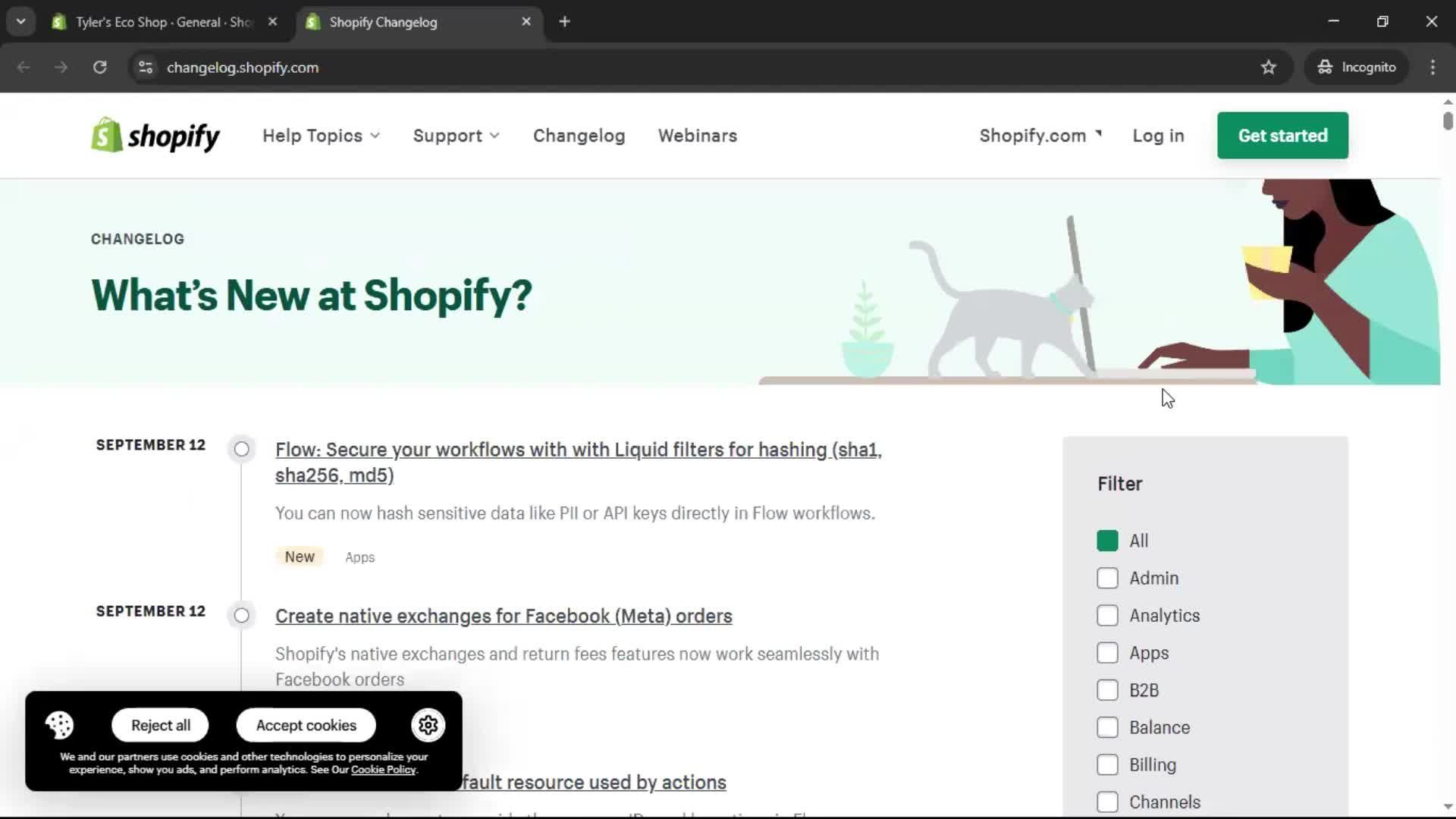1456x819 pixels.
Task: Reload the page with refresh icon
Action: 99,67
